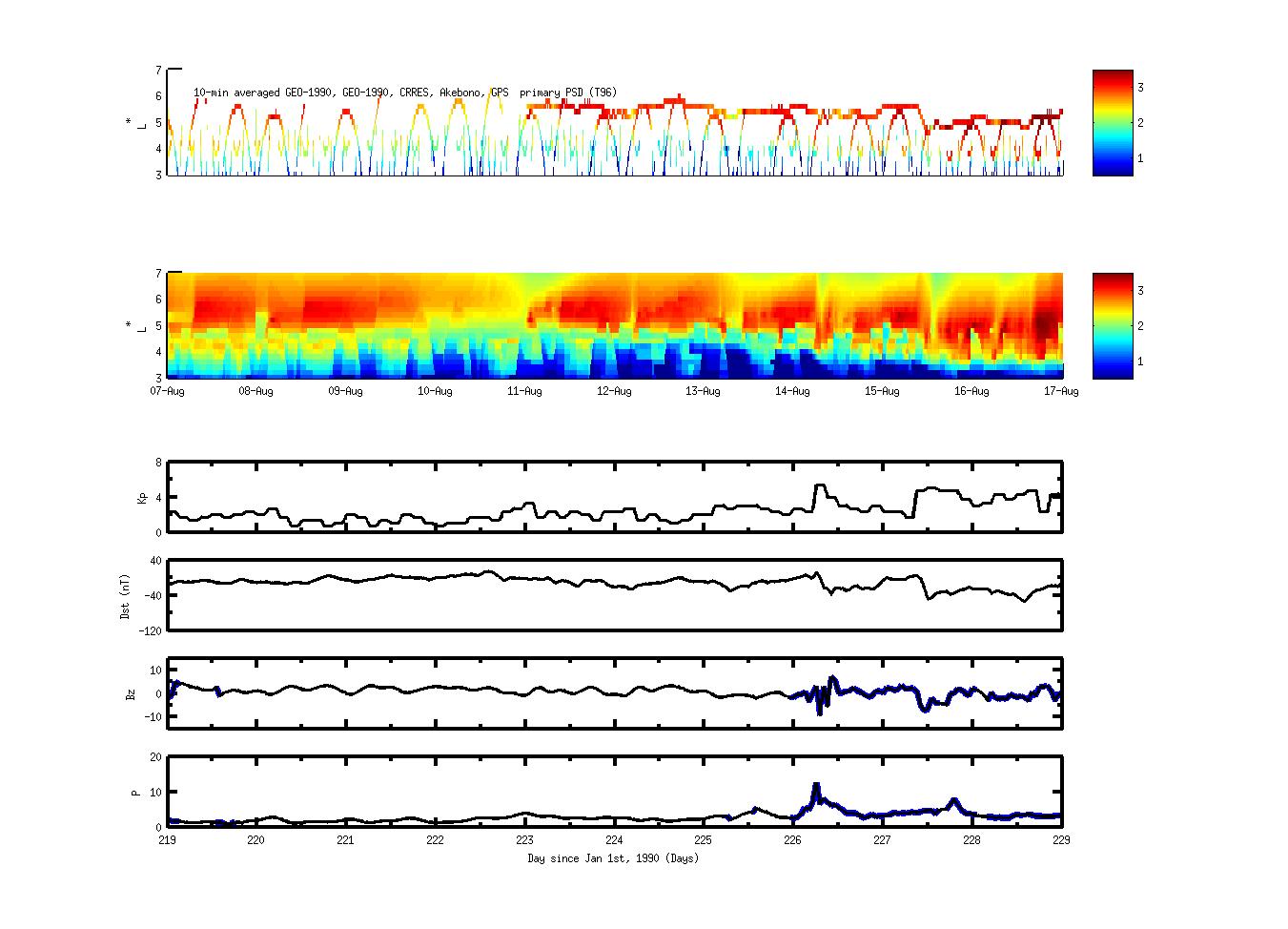This screenshot has height=929, width=1288.
Task: Click the Dst dip near day 227.5
Action: [929, 597]
